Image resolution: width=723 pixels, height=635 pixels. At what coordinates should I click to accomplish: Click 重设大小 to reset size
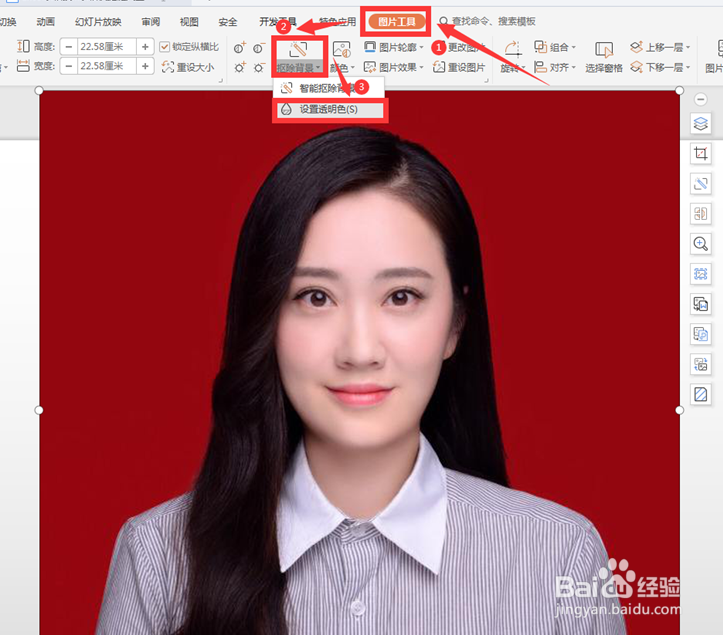(188, 67)
